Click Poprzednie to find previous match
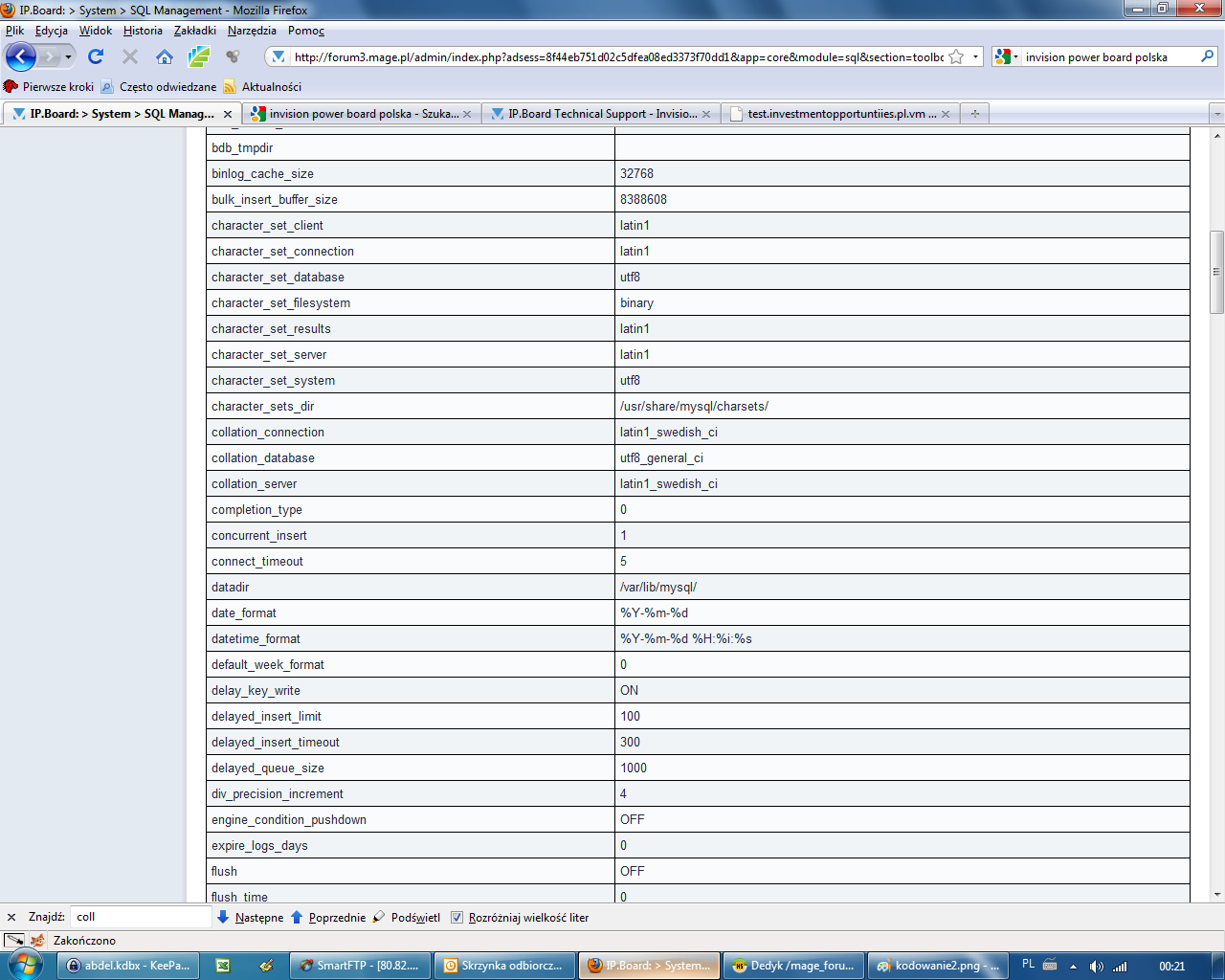This screenshot has width=1225, height=980. click(x=328, y=918)
